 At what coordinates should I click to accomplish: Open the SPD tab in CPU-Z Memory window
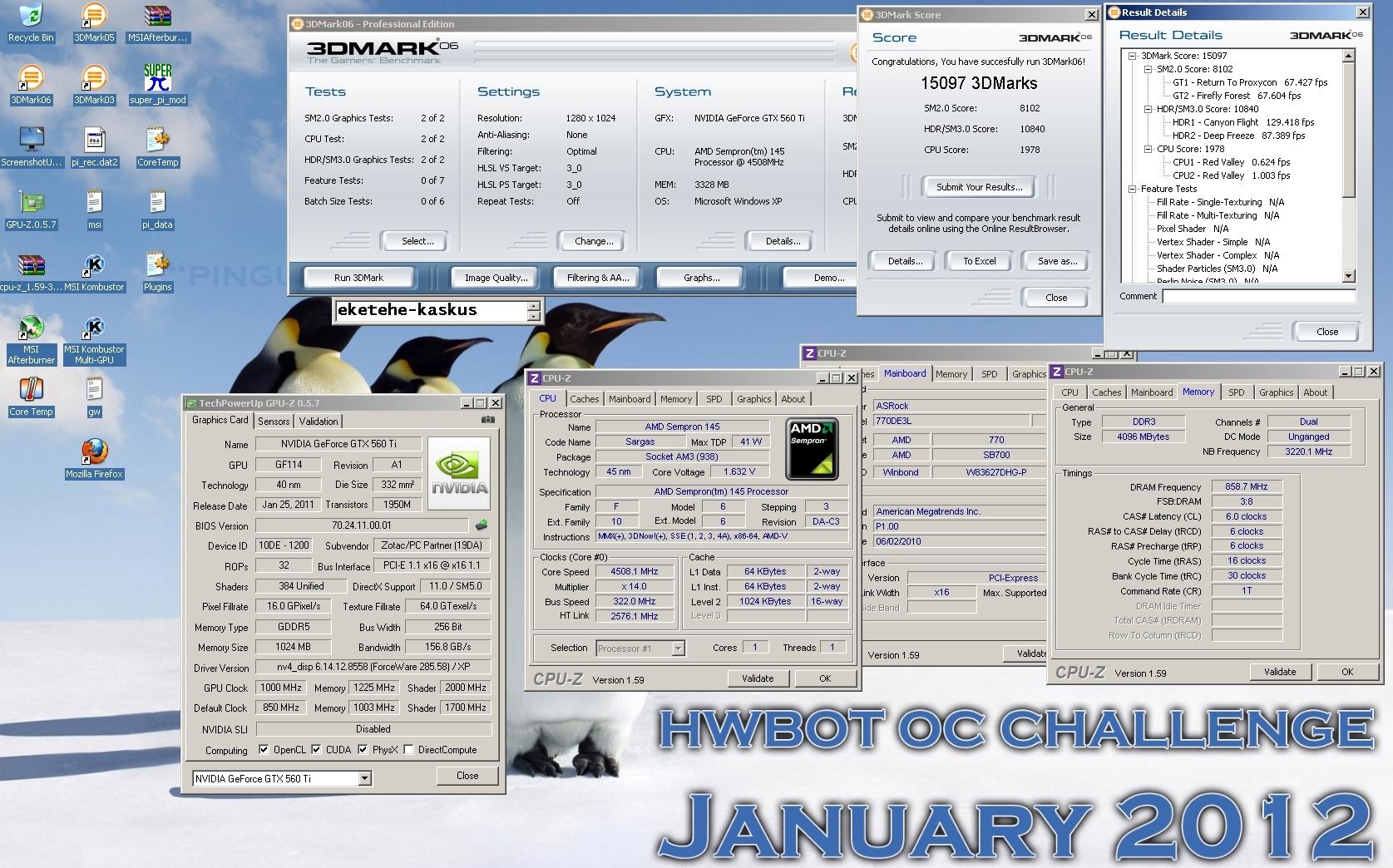coord(1237,392)
